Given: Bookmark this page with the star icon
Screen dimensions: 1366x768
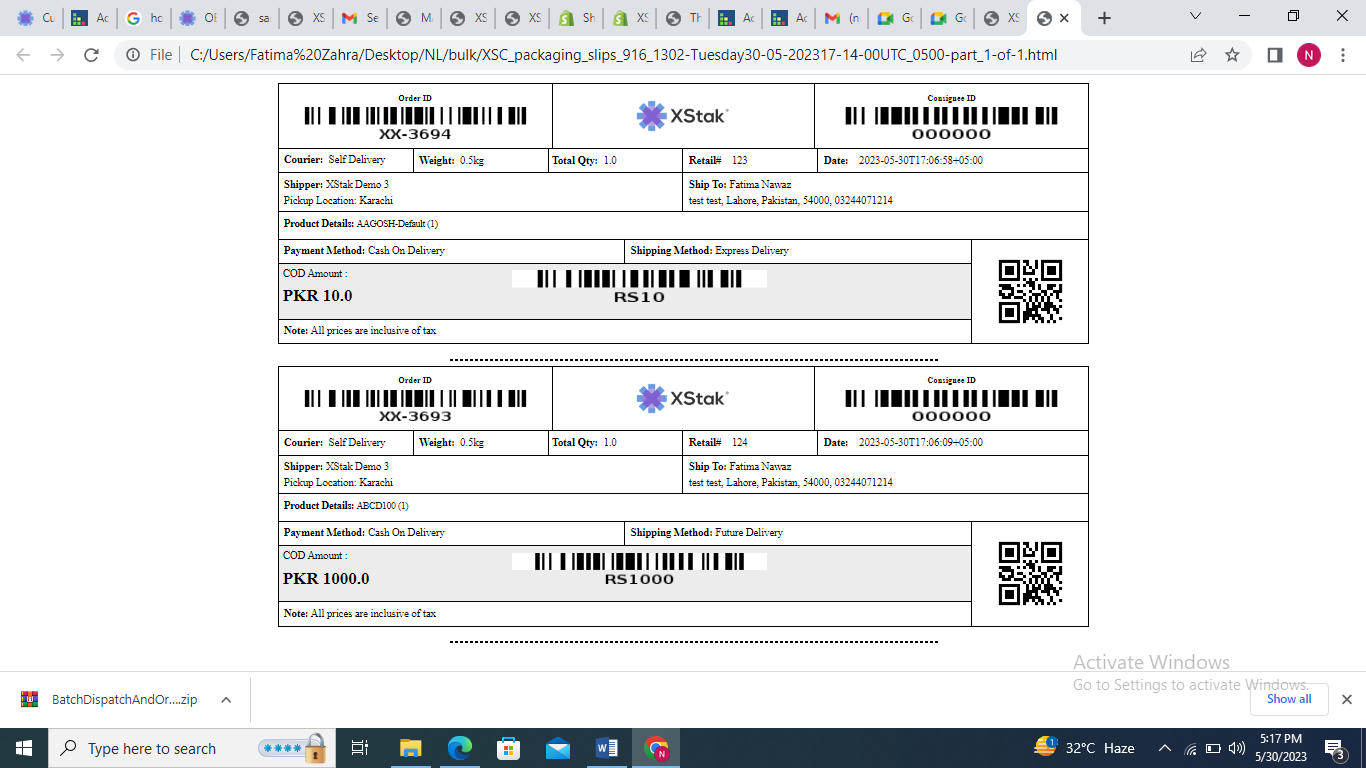Looking at the screenshot, I should click(x=1232, y=55).
